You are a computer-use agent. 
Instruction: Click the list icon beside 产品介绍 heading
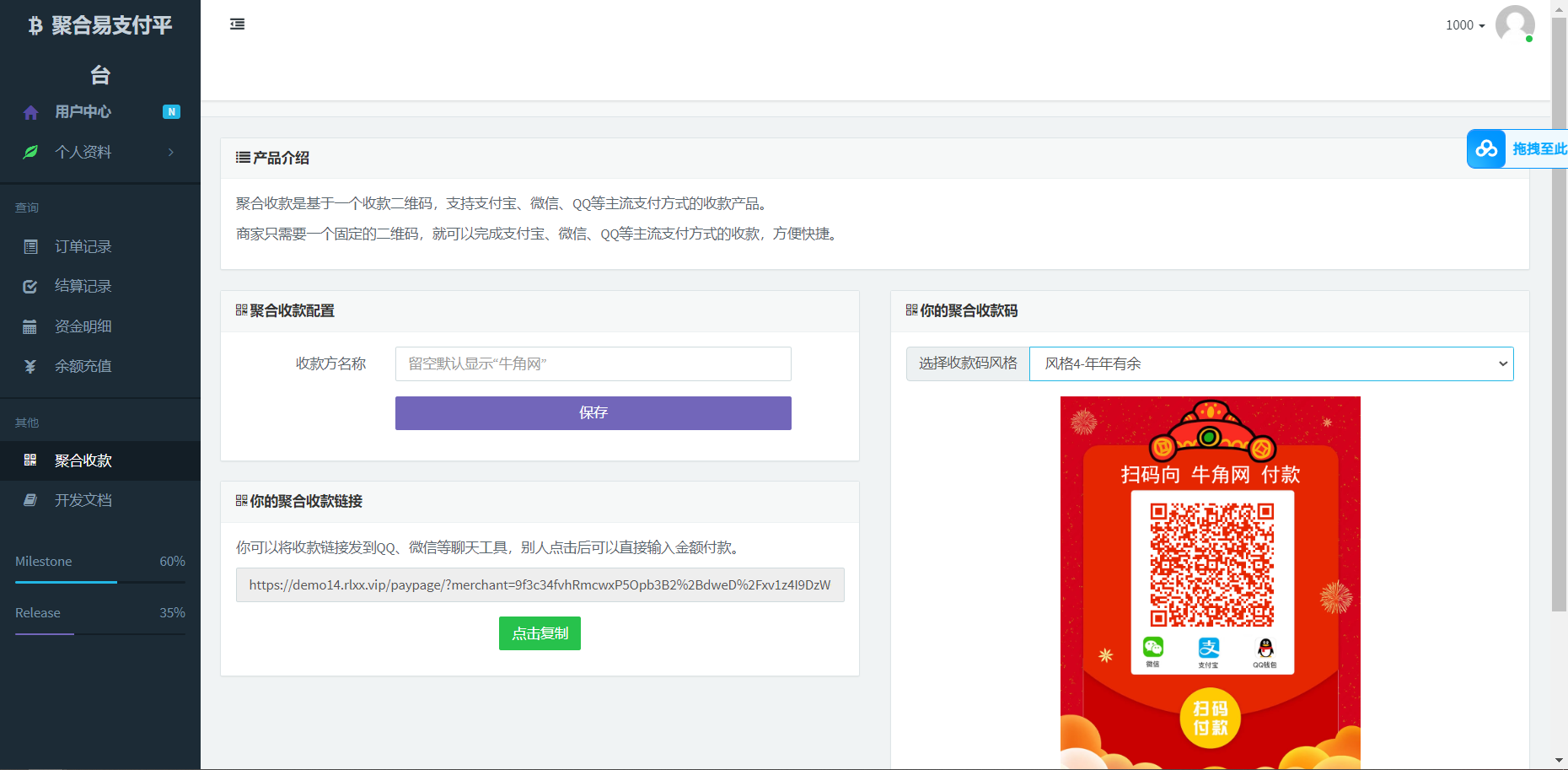(x=243, y=158)
